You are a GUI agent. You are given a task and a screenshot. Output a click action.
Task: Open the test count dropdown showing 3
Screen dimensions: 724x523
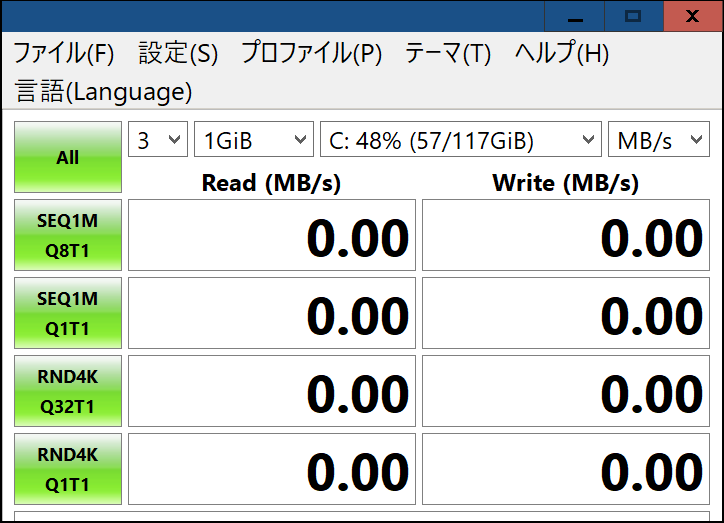point(158,139)
